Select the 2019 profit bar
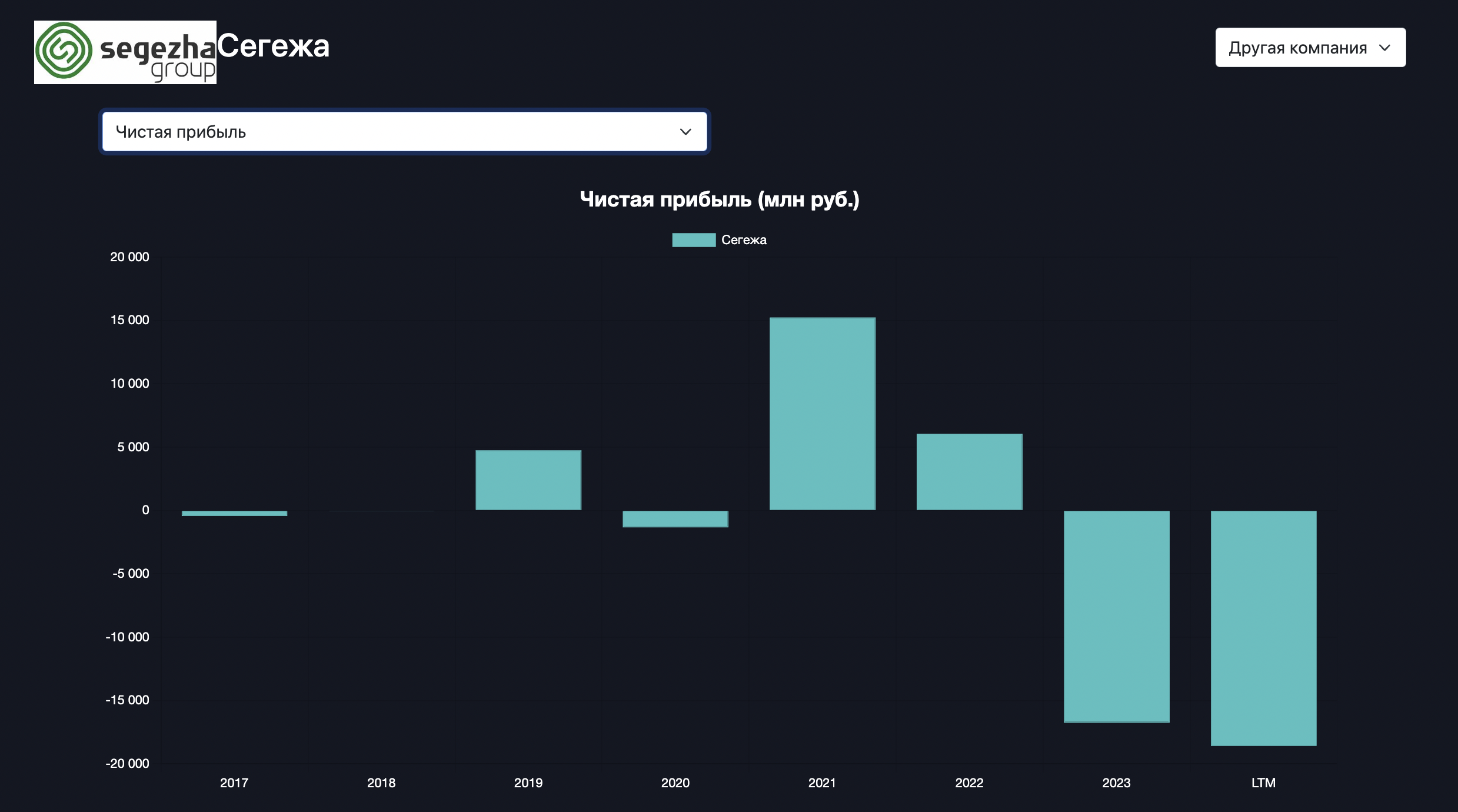Viewport: 1458px width, 812px height. point(528,480)
